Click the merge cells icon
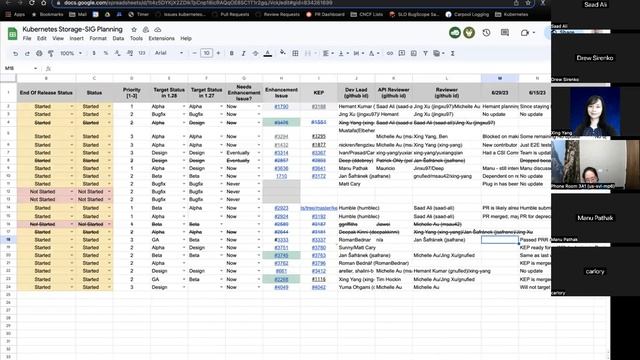 click(x=308, y=53)
